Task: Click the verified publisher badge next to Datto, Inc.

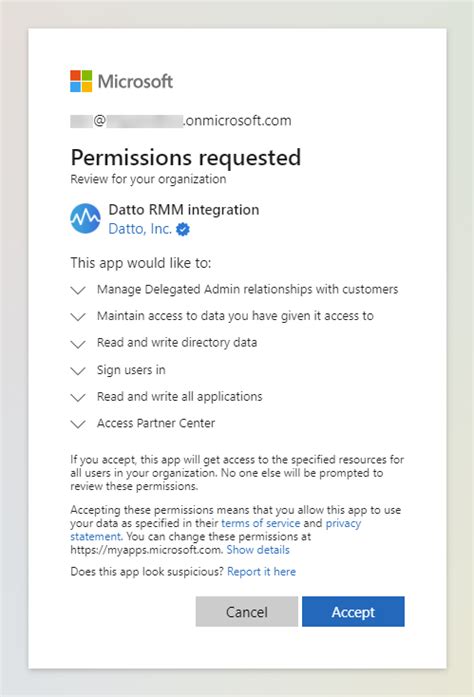Action: [183, 229]
